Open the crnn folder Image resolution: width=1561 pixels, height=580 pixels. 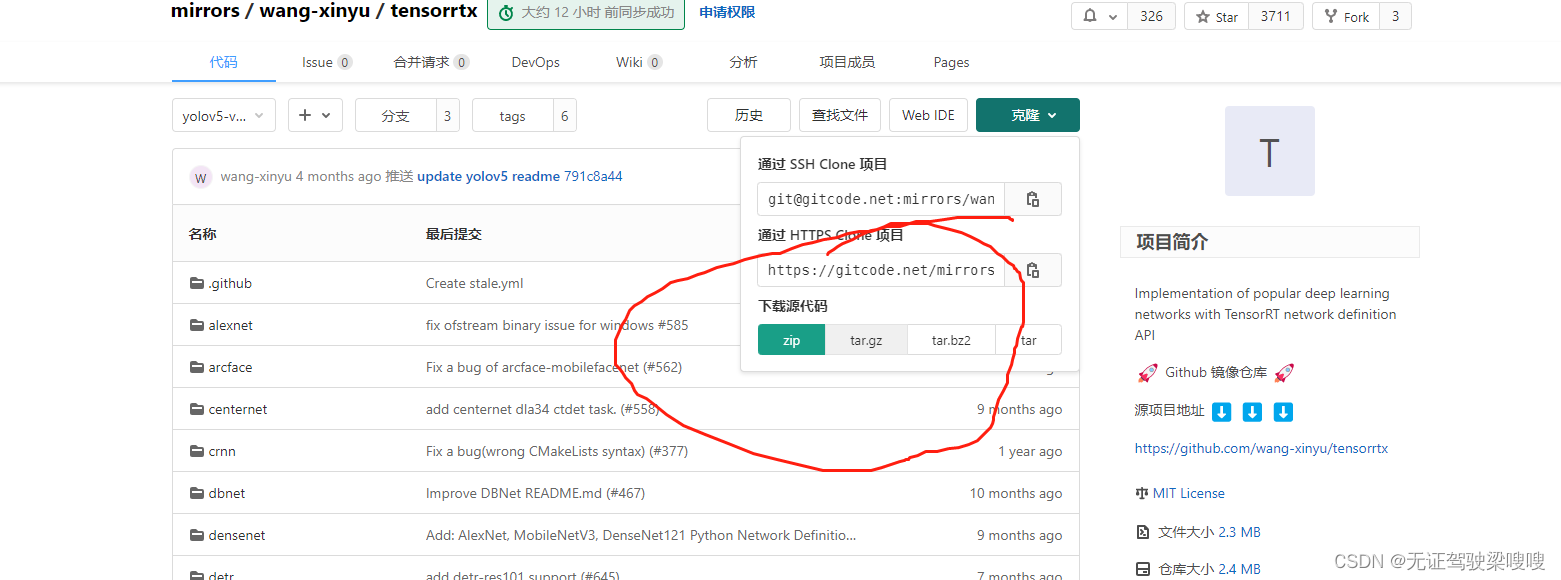pyautogui.click(x=222, y=451)
